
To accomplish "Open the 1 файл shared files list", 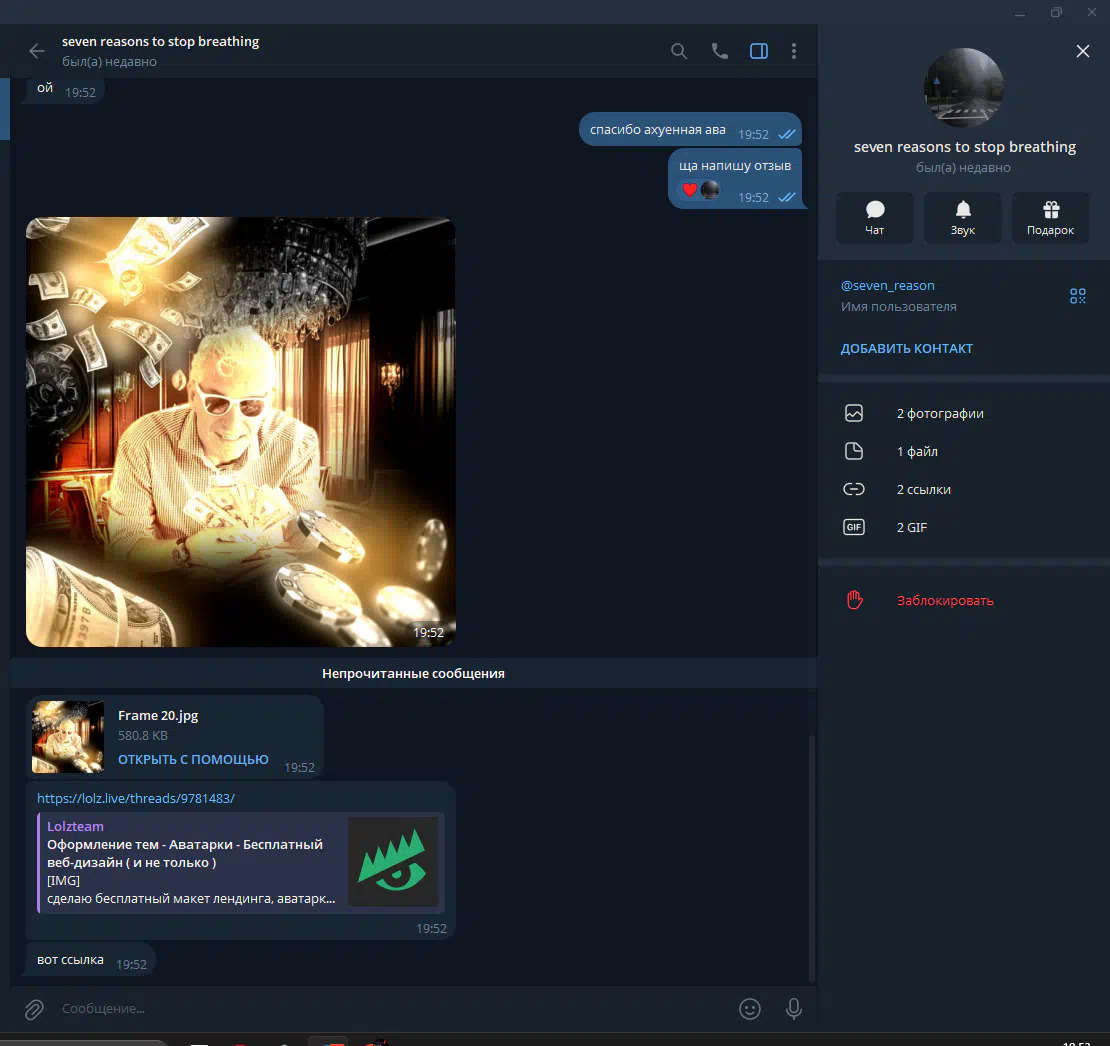I will [x=917, y=451].
